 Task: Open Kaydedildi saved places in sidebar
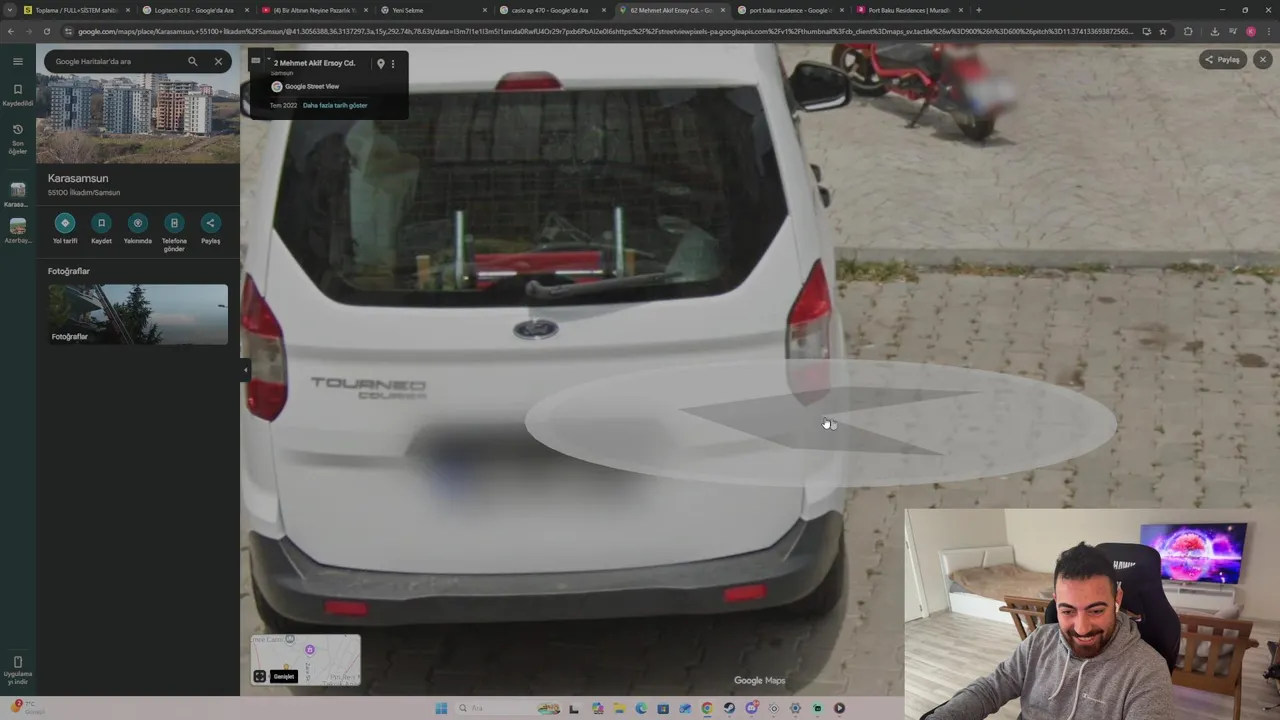[x=17, y=95]
